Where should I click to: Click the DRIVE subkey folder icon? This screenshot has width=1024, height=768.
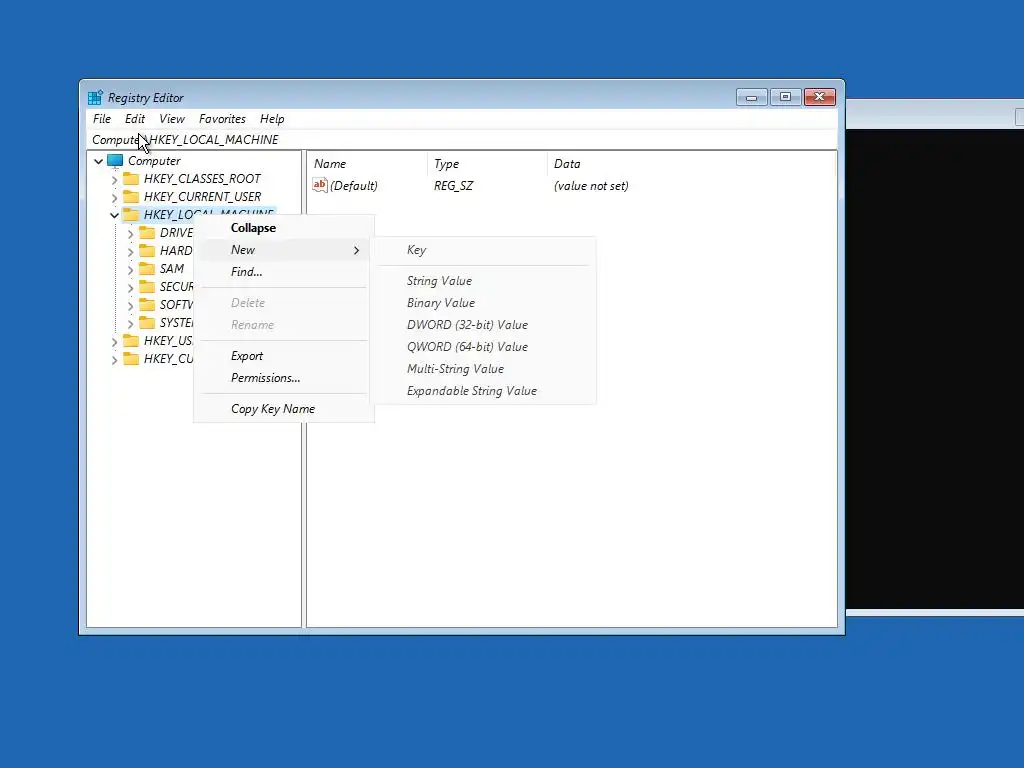tap(148, 232)
